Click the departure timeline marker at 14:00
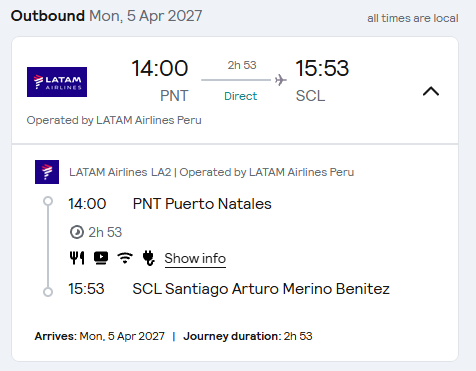This screenshot has width=476, height=371. pyautogui.click(x=48, y=201)
